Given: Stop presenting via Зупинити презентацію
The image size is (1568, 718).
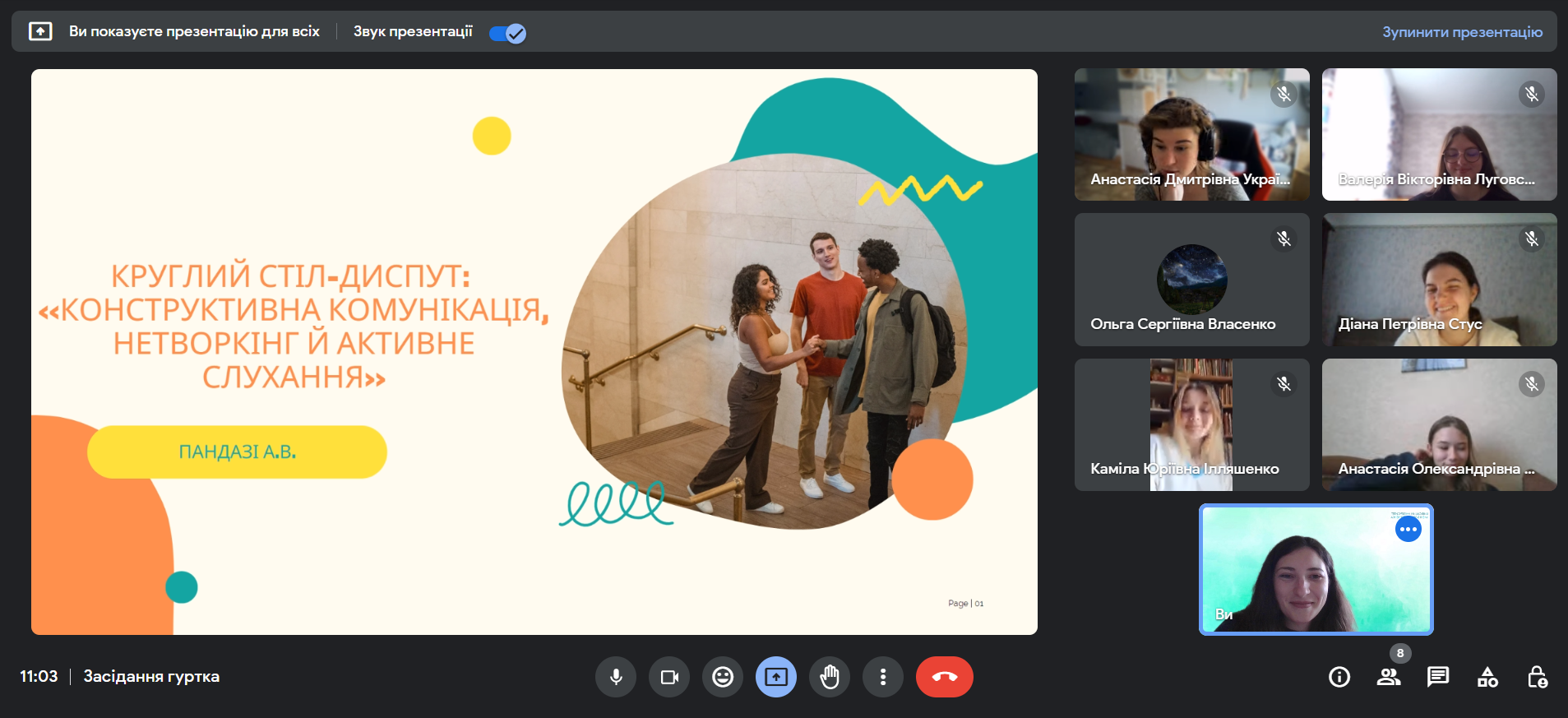Looking at the screenshot, I should point(1461,32).
